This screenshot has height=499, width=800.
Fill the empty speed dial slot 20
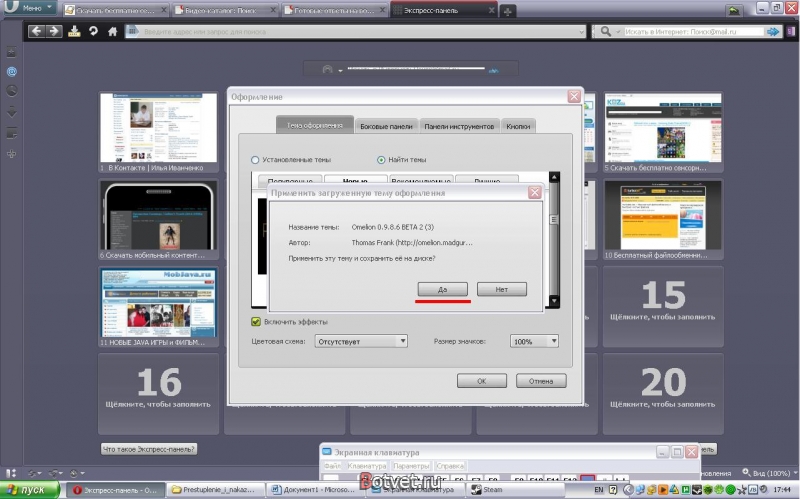pyautogui.click(x=663, y=393)
